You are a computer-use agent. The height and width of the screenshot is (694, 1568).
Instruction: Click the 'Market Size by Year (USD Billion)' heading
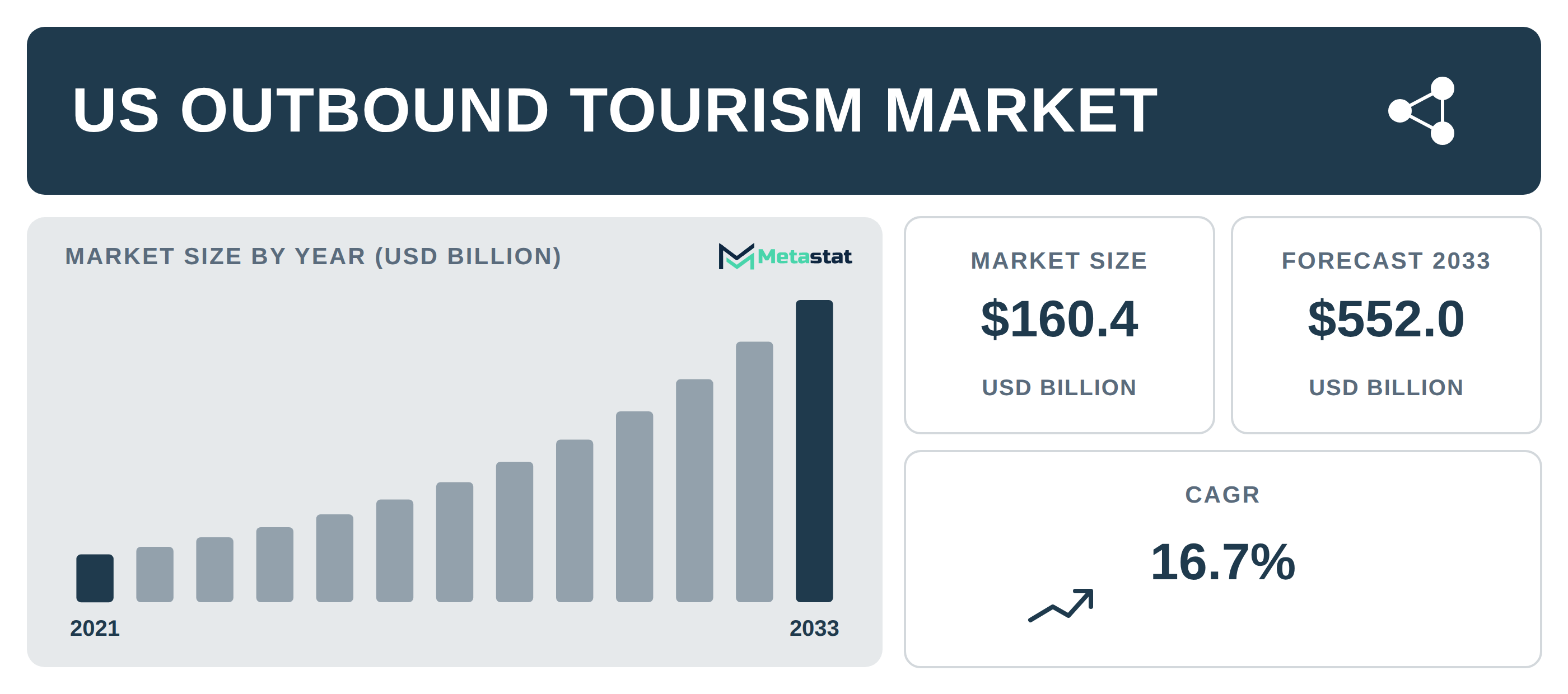(313, 256)
